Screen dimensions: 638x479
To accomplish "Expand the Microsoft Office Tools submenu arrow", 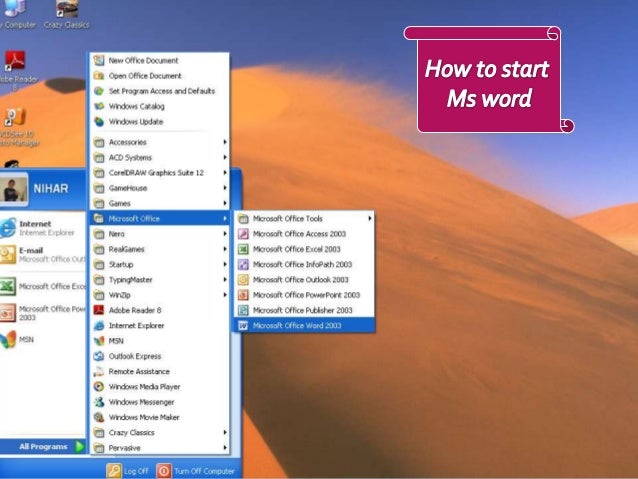I will coord(369,219).
